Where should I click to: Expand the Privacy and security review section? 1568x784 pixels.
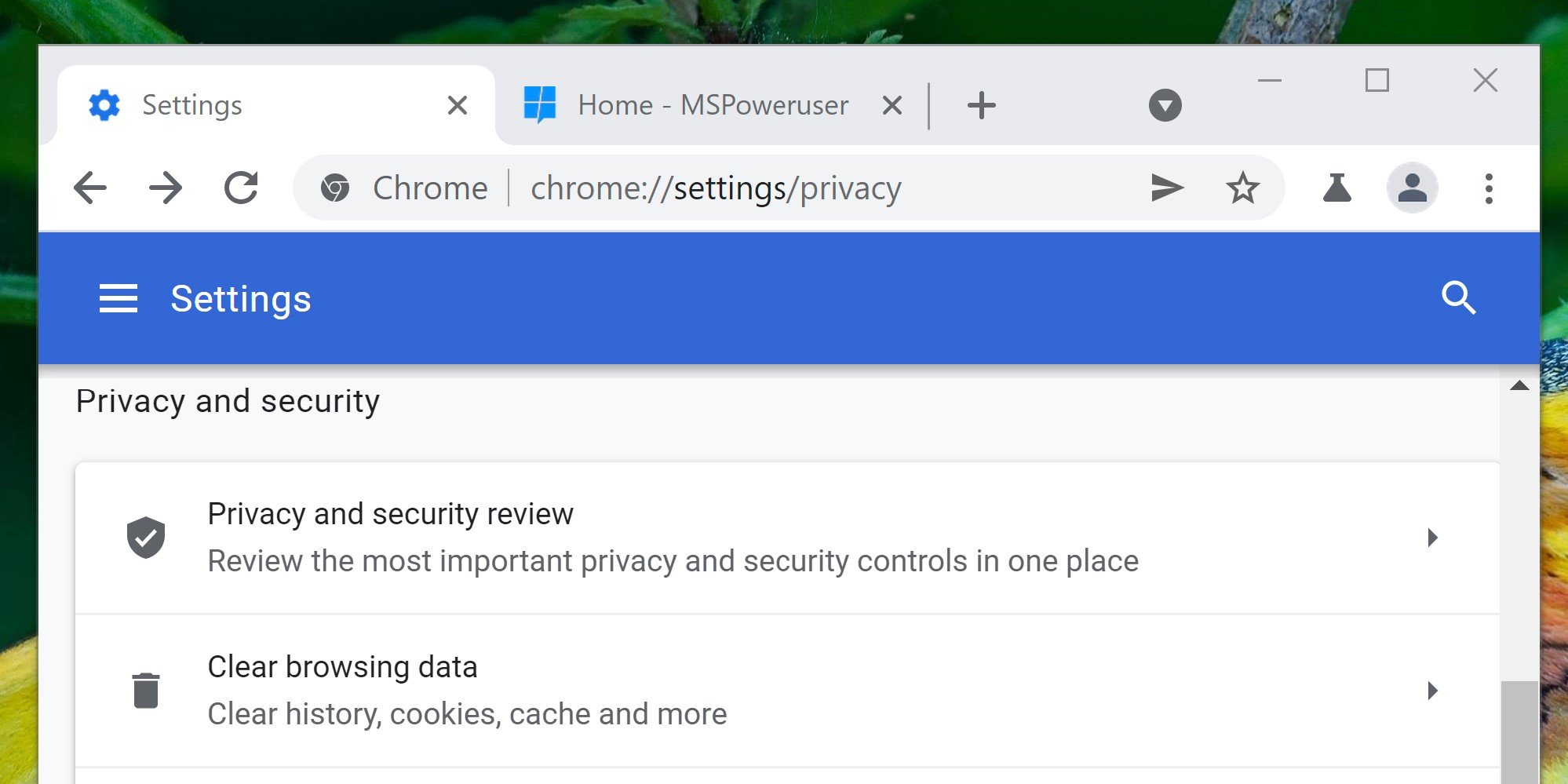1435,537
